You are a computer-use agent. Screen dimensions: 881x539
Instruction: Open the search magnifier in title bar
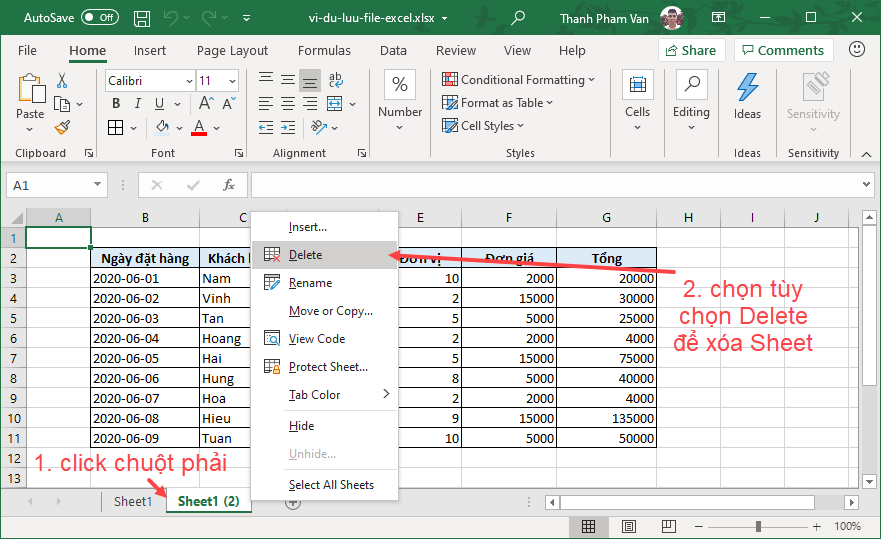(517, 17)
